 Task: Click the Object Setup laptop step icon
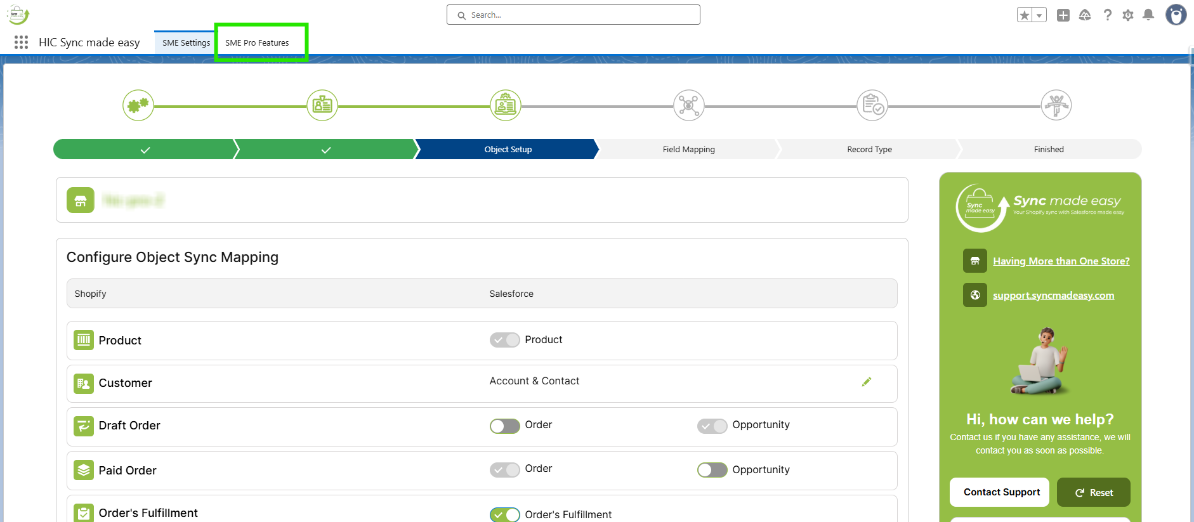click(506, 105)
